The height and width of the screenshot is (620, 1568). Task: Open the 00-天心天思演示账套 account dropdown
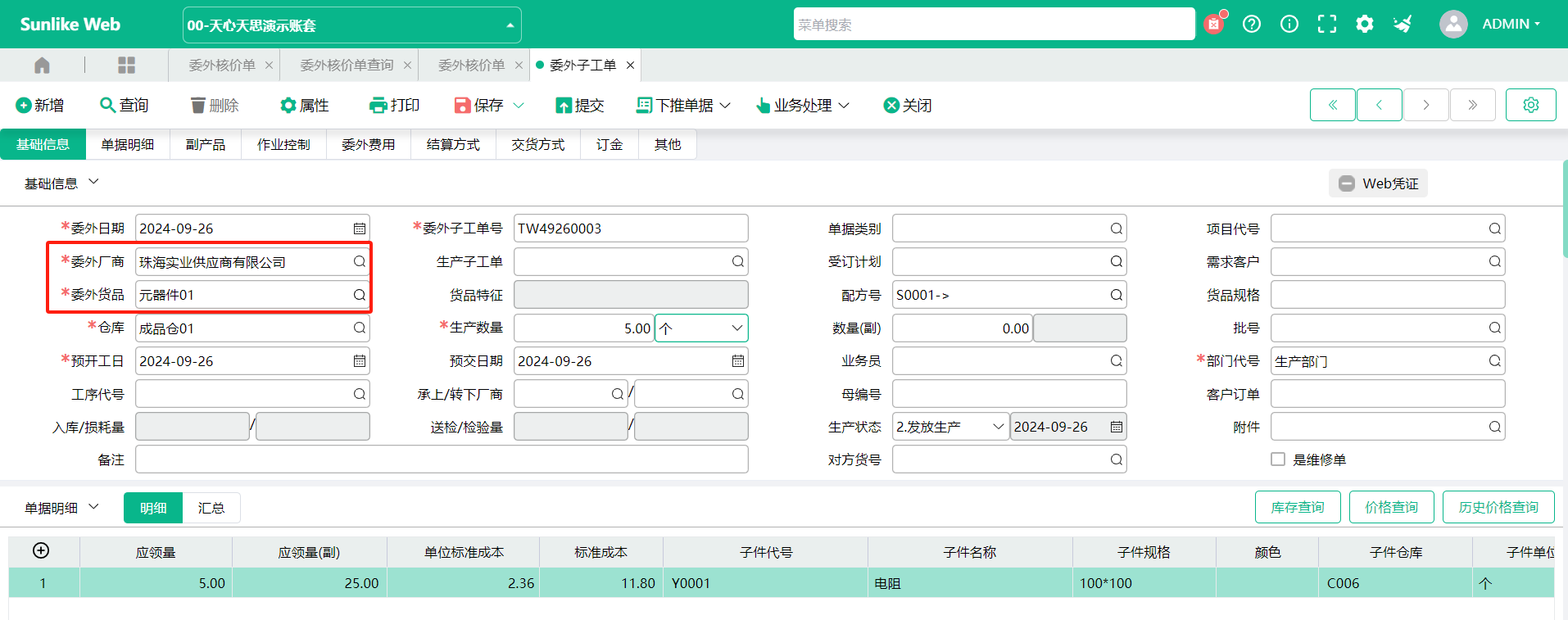pos(351,25)
